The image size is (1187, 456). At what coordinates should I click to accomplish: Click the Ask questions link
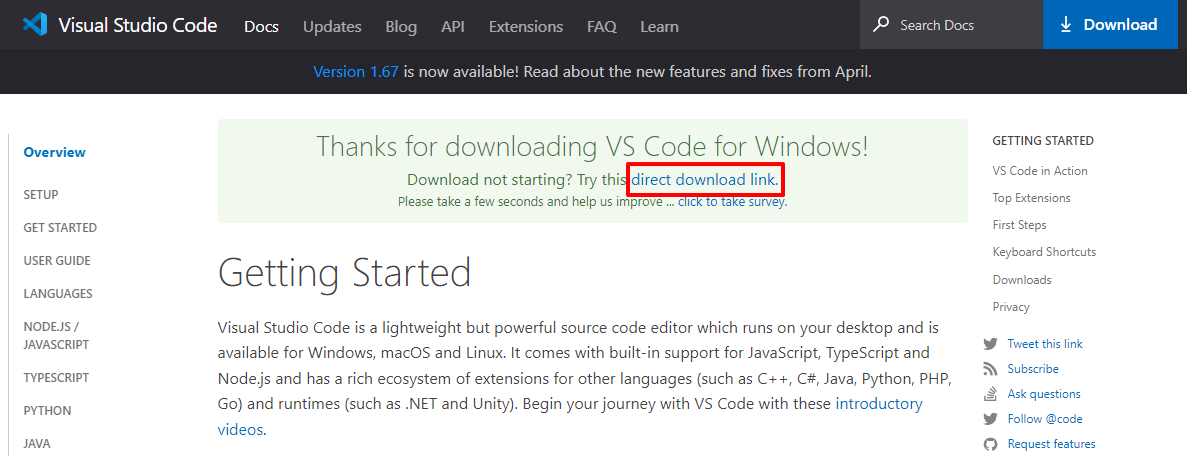click(x=1044, y=394)
